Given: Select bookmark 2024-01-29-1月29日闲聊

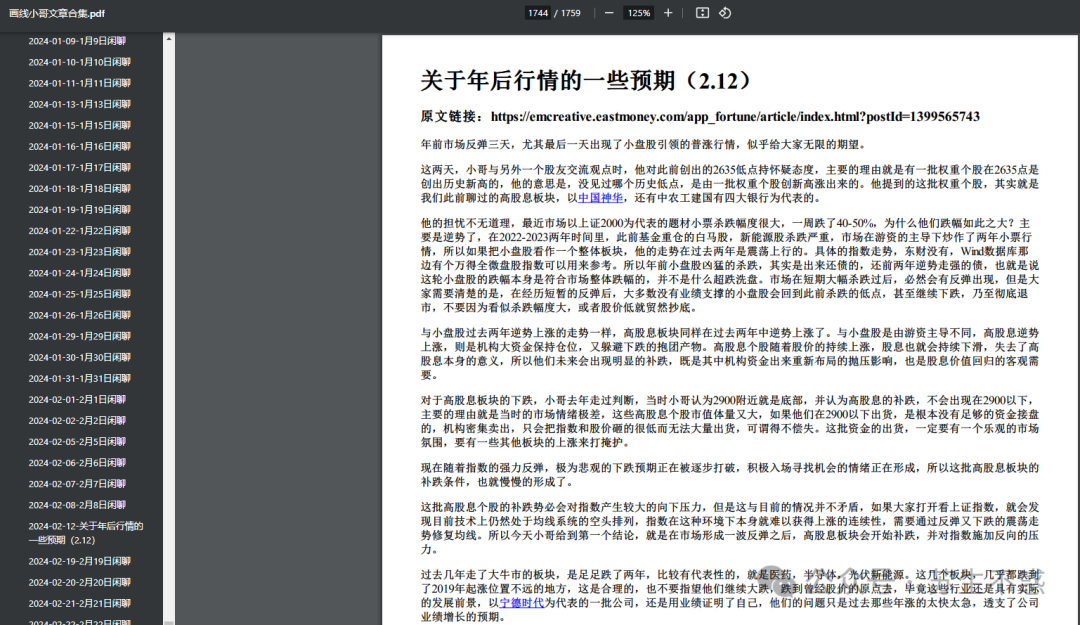Looking at the screenshot, I should pos(80,336).
